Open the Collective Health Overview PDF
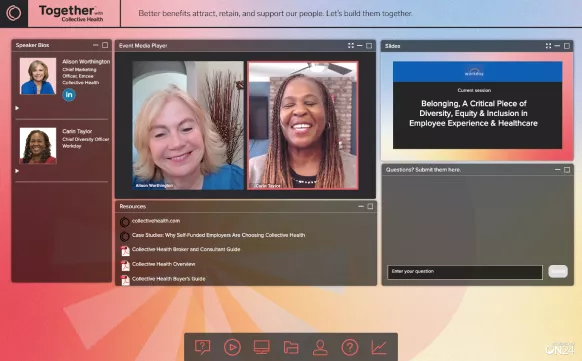This screenshot has width=582, height=361. pos(163,264)
